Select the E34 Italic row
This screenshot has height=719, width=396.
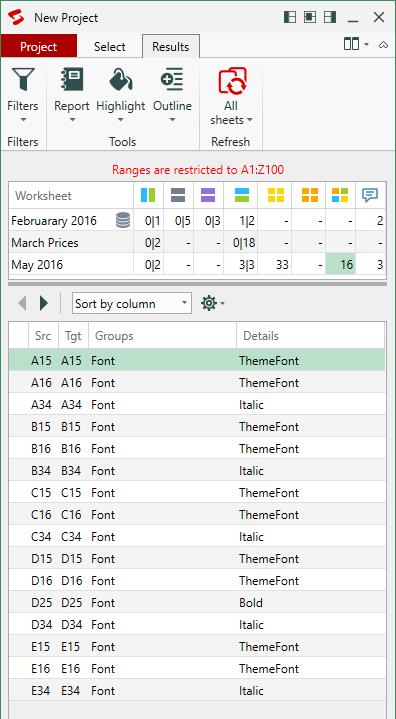coord(197,691)
